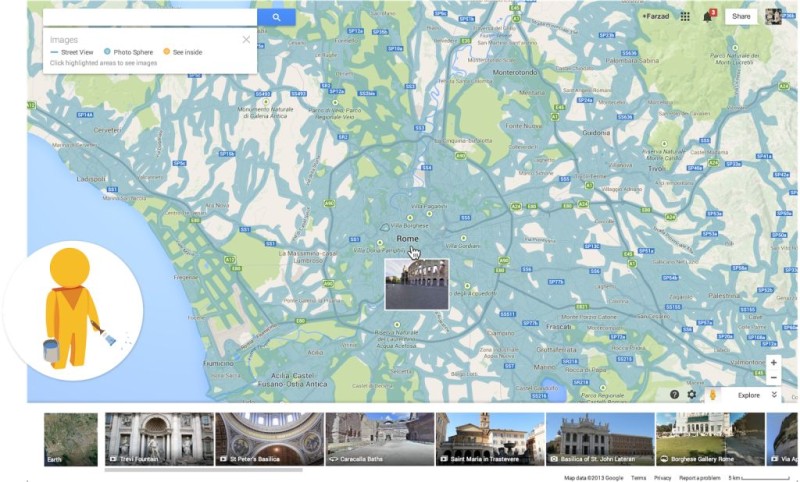Viewport: 800px width, 482px height.
Task: Close the Images legend panel
Action: [x=246, y=40]
